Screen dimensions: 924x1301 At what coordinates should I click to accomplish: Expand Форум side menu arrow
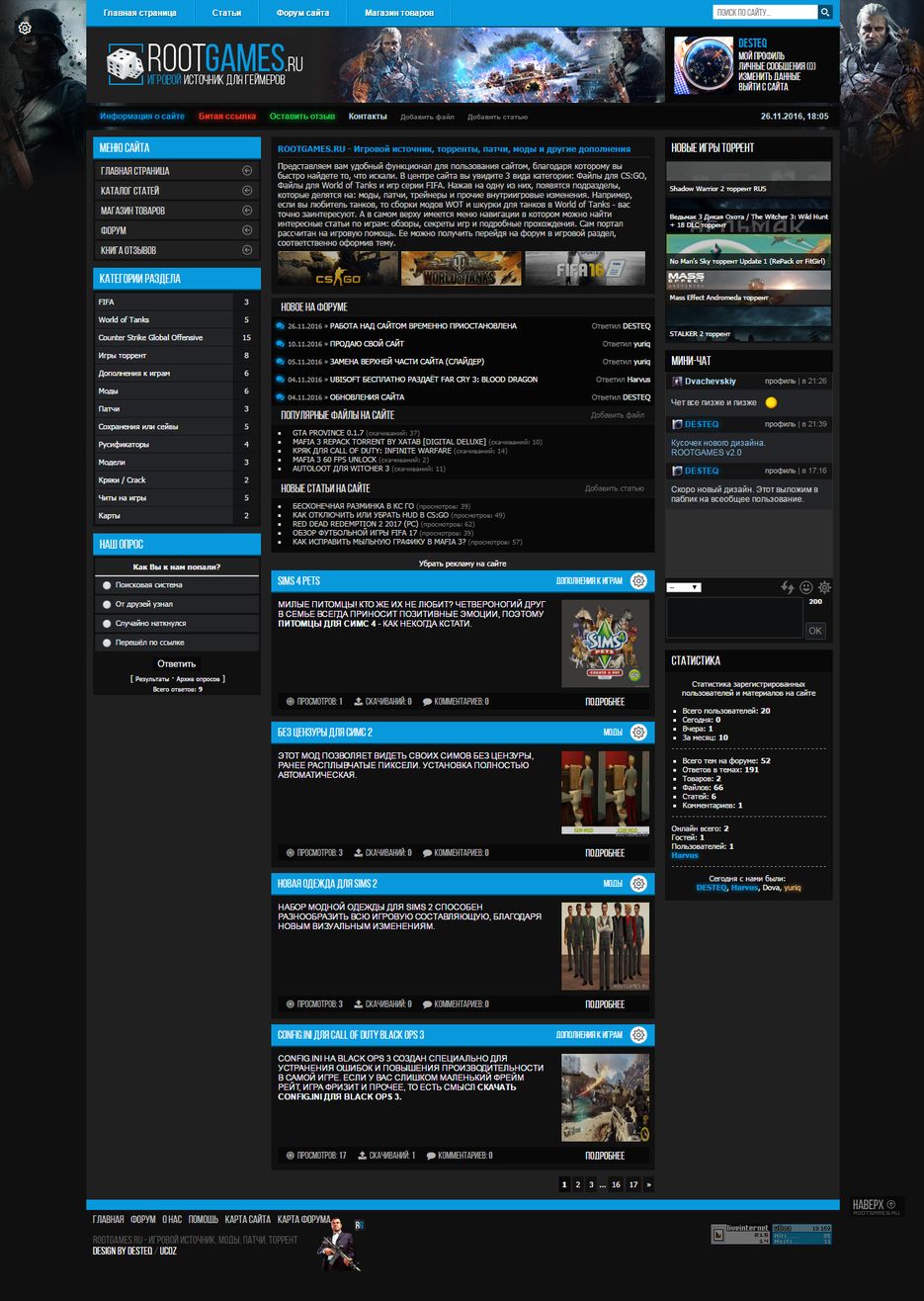pyautogui.click(x=247, y=230)
